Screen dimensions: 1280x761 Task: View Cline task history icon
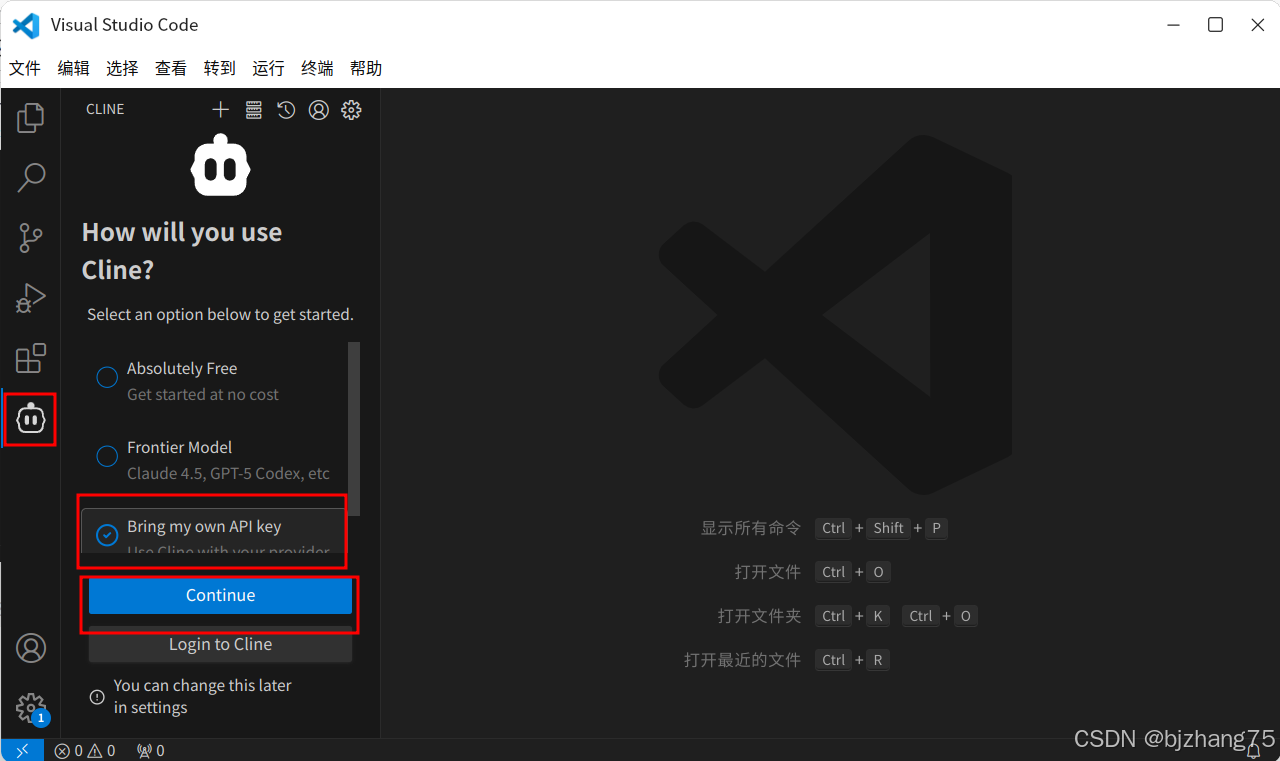click(286, 110)
